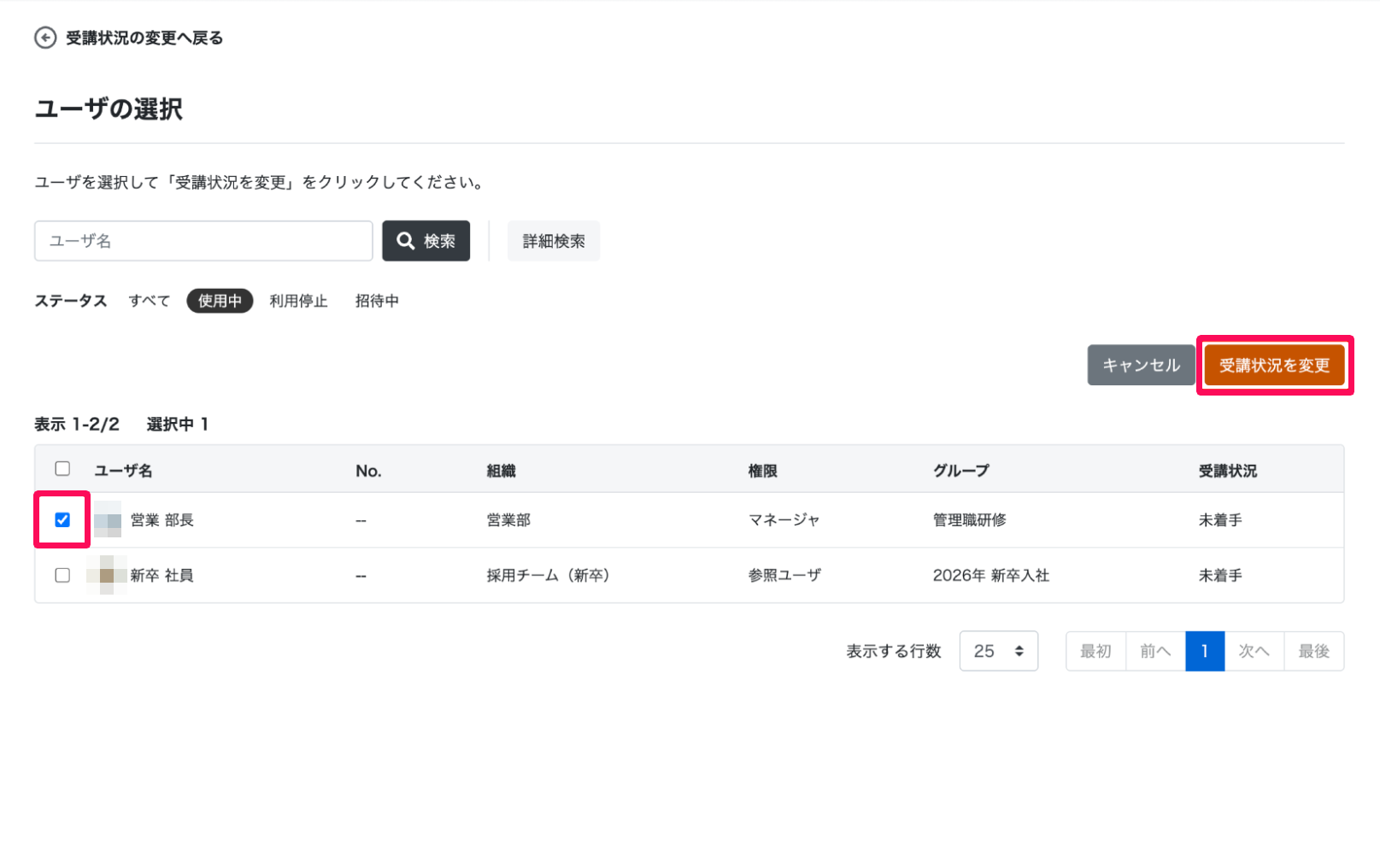Click 受講状況を変更 orange button
This screenshot has width=1380, height=868.
[1274, 365]
